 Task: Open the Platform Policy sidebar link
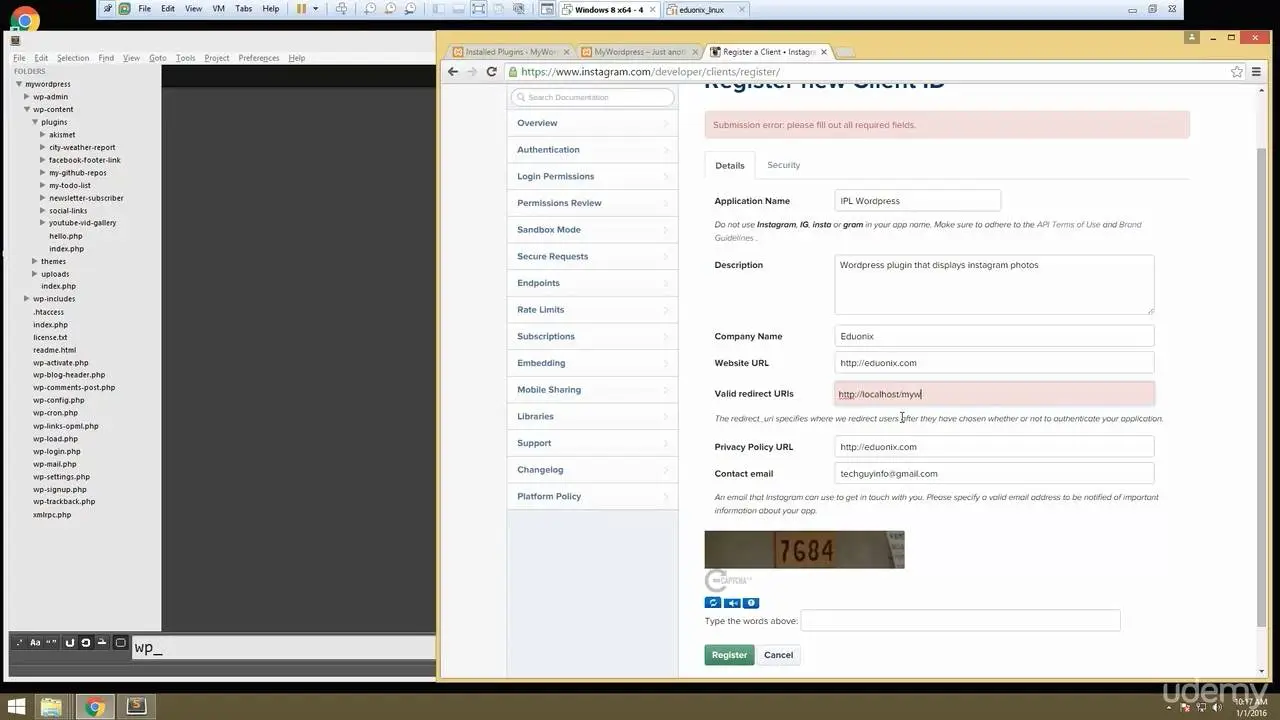click(549, 496)
